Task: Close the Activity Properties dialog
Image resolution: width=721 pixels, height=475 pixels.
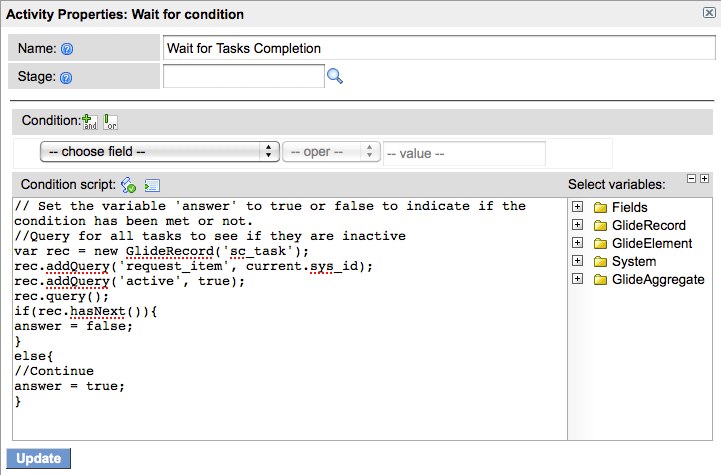Action: (x=708, y=13)
